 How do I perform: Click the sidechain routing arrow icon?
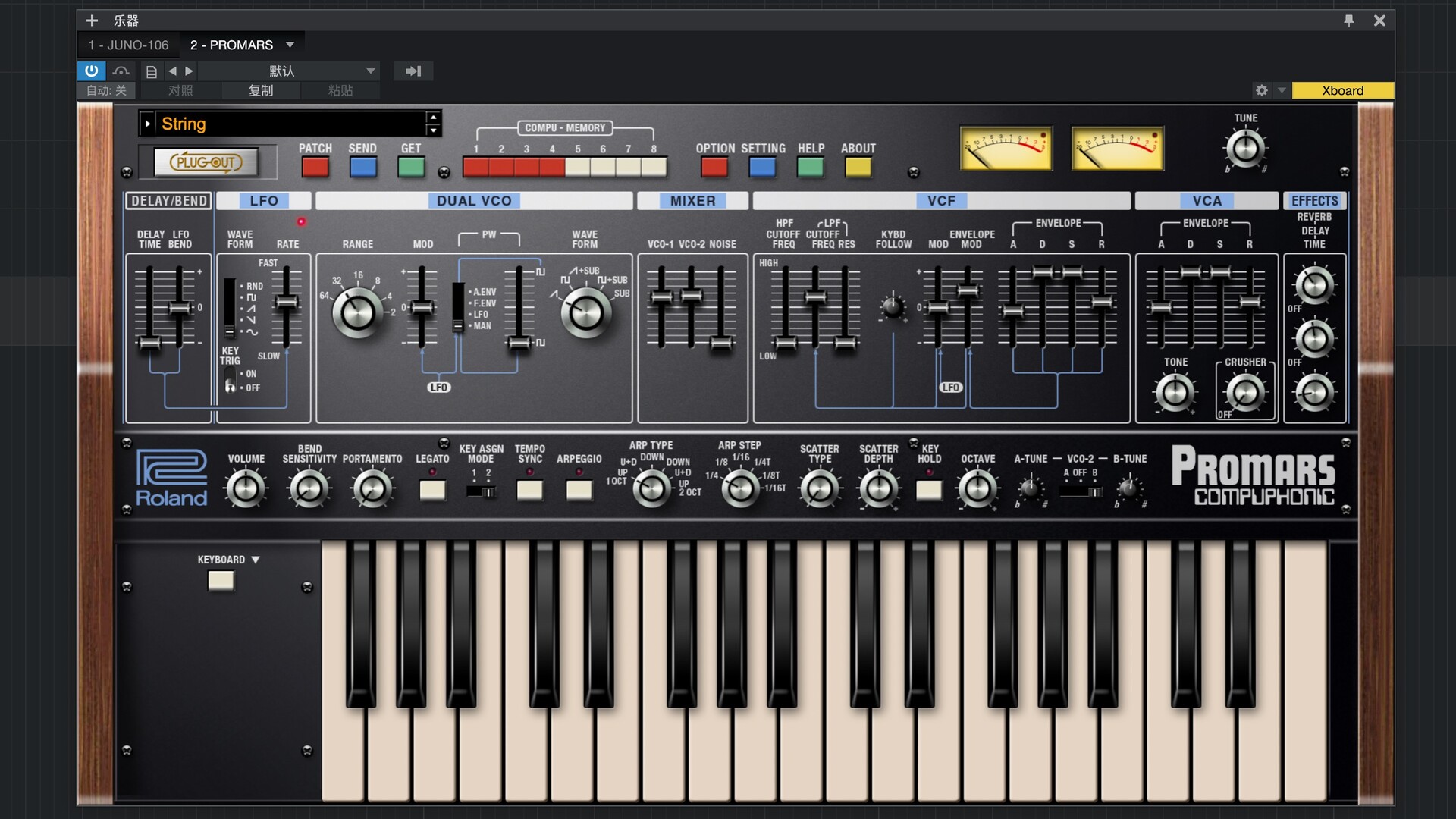click(413, 71)
